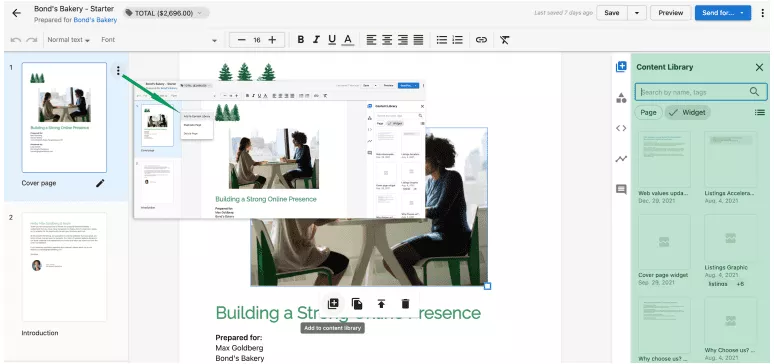Clear text formatting
This screenshot has height=364, width=774.
coord(504,40)
